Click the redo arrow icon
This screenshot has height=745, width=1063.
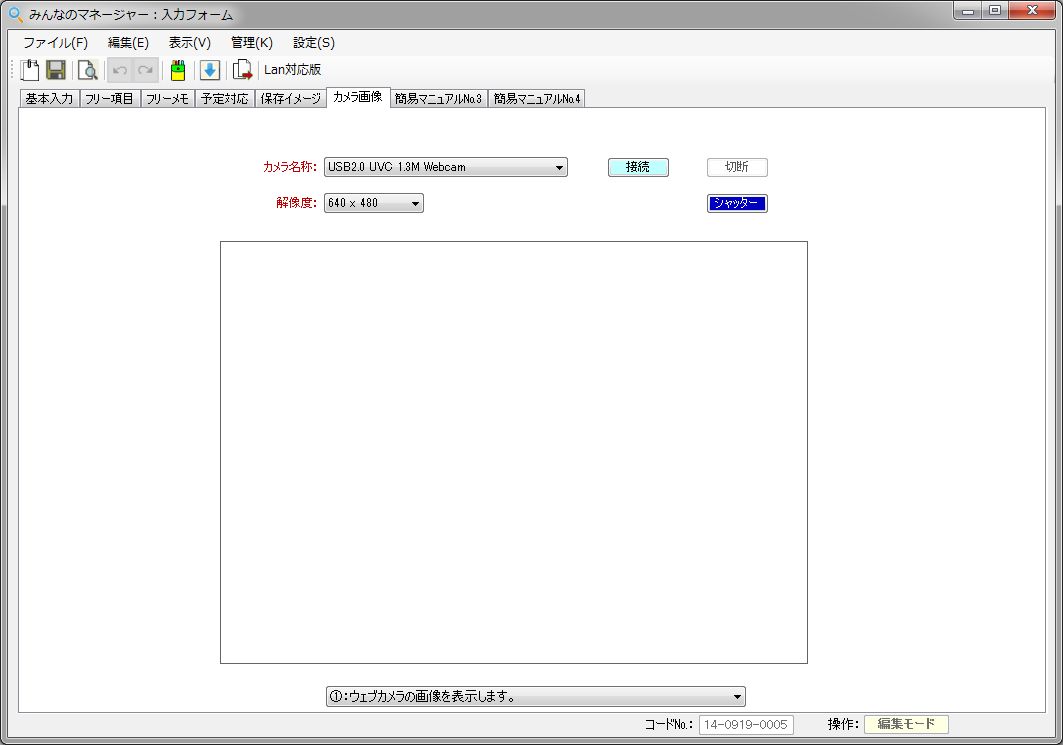(145, 70)
